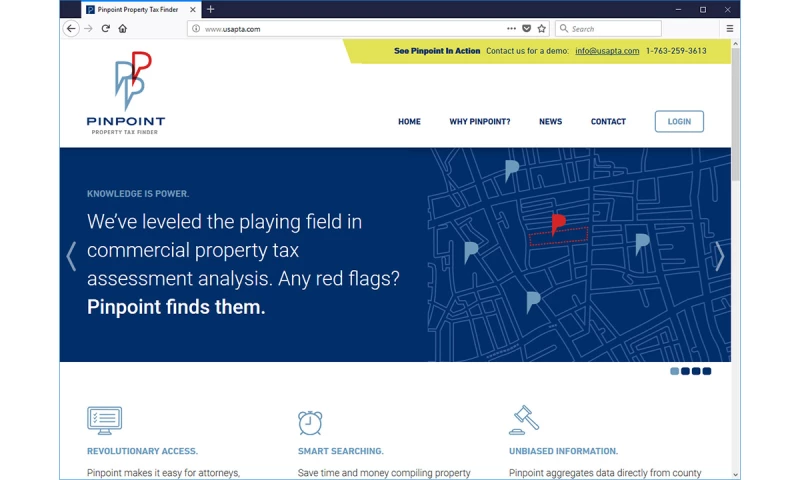This screenshot has height=480, width=800.
Task: Go to the browser home page icon
Action: (122, 29)
